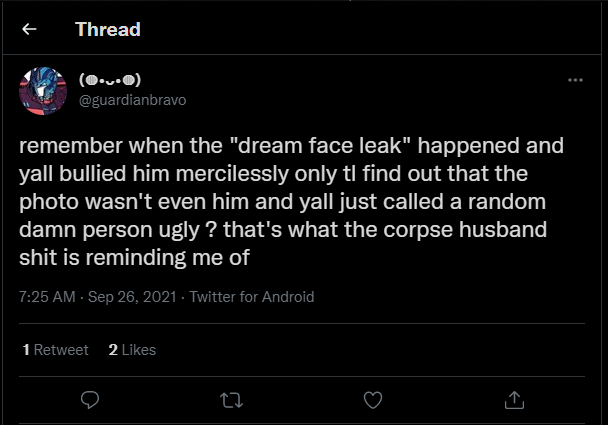Click the Thread header title

[x=108, y=29]
